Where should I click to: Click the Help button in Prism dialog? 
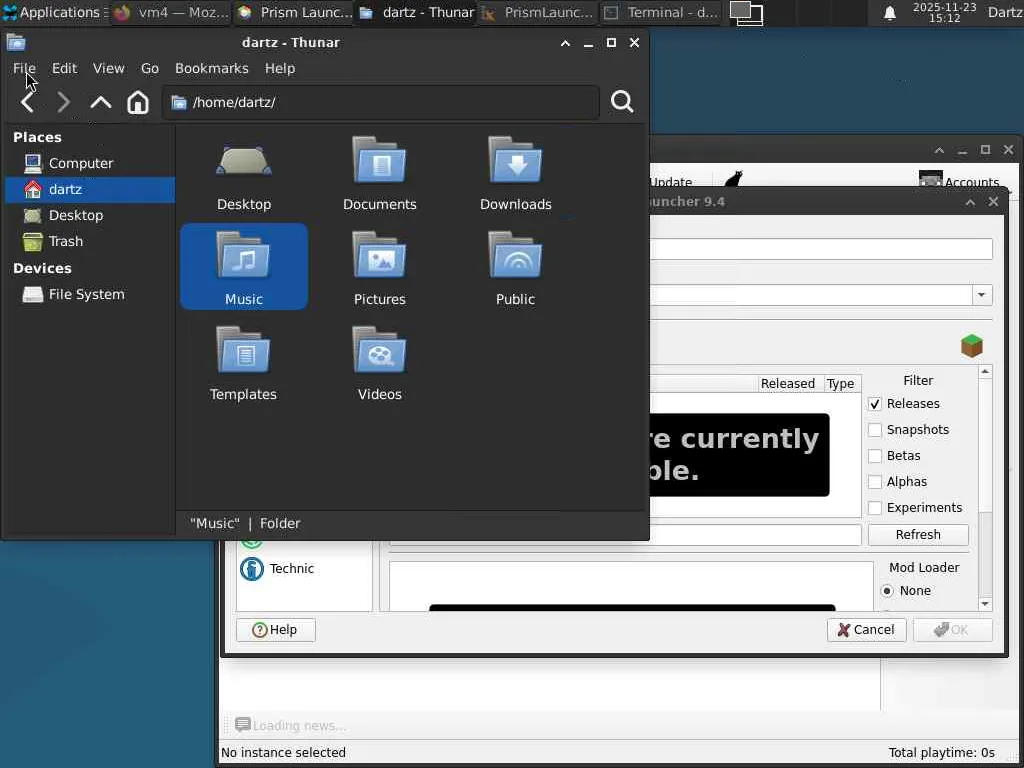(276, 630)
